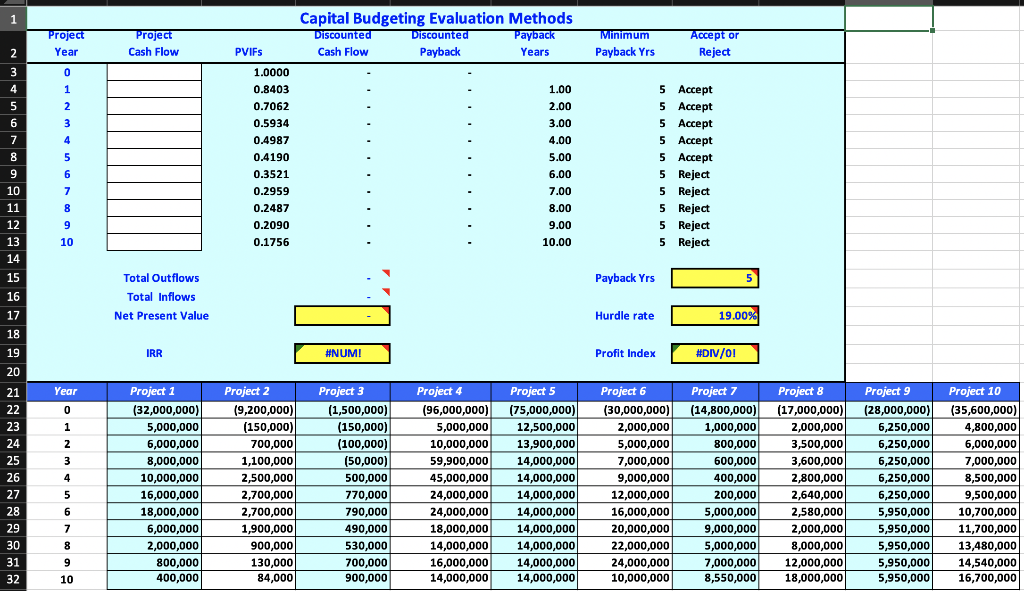Click row header 22
The width and height of the screenshot is (1024, 591).
[12, 408]
